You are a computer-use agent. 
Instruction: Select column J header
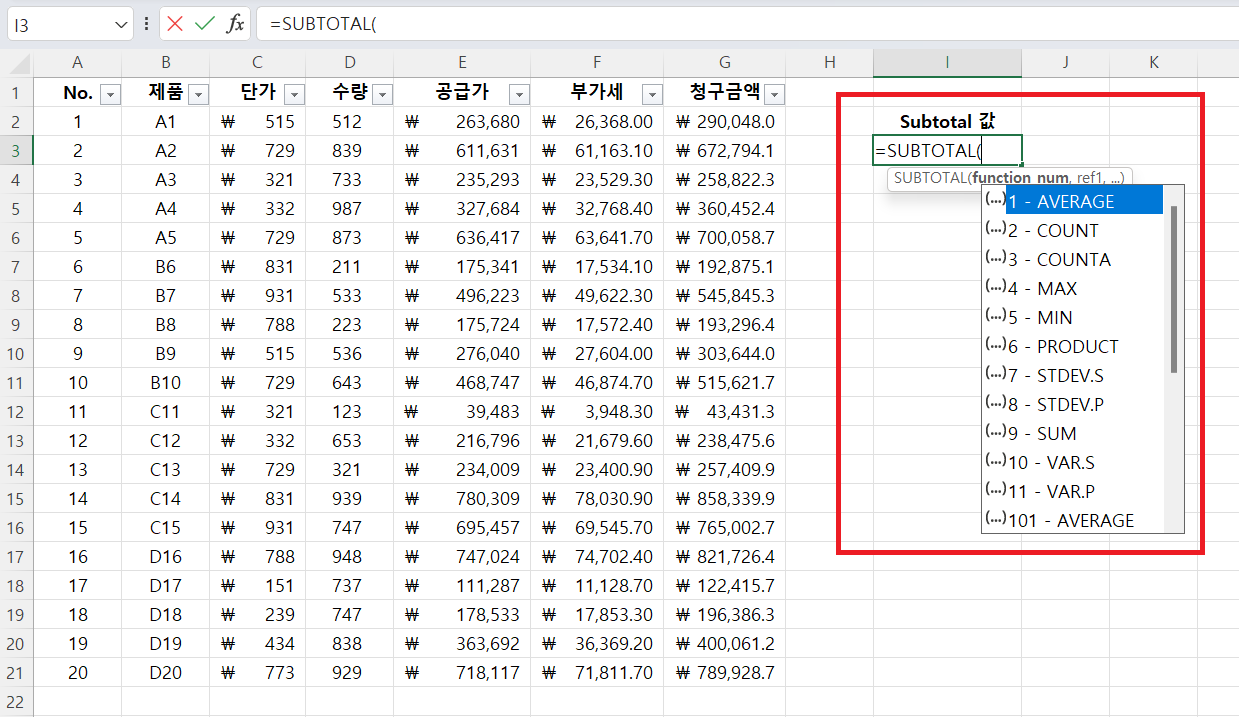[x=1065, y=62]
